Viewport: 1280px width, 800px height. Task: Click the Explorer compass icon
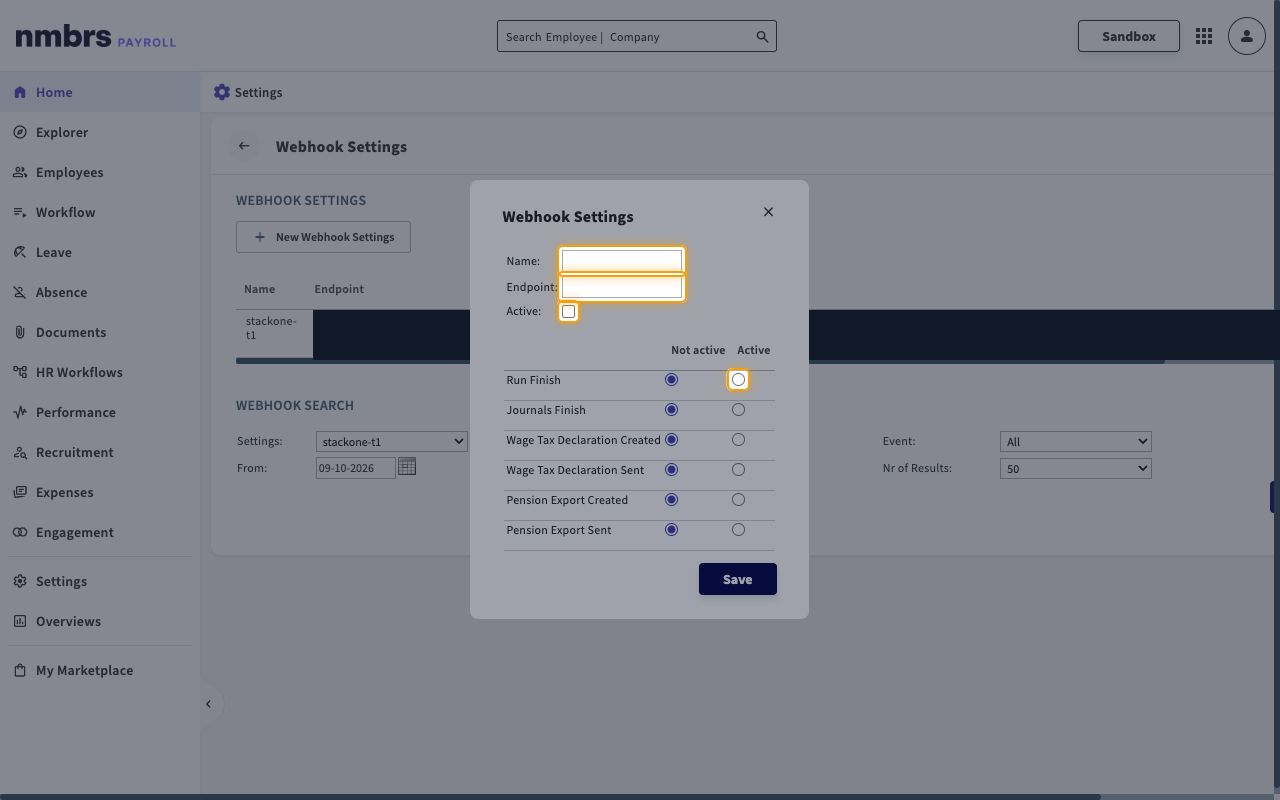[20, 132]
